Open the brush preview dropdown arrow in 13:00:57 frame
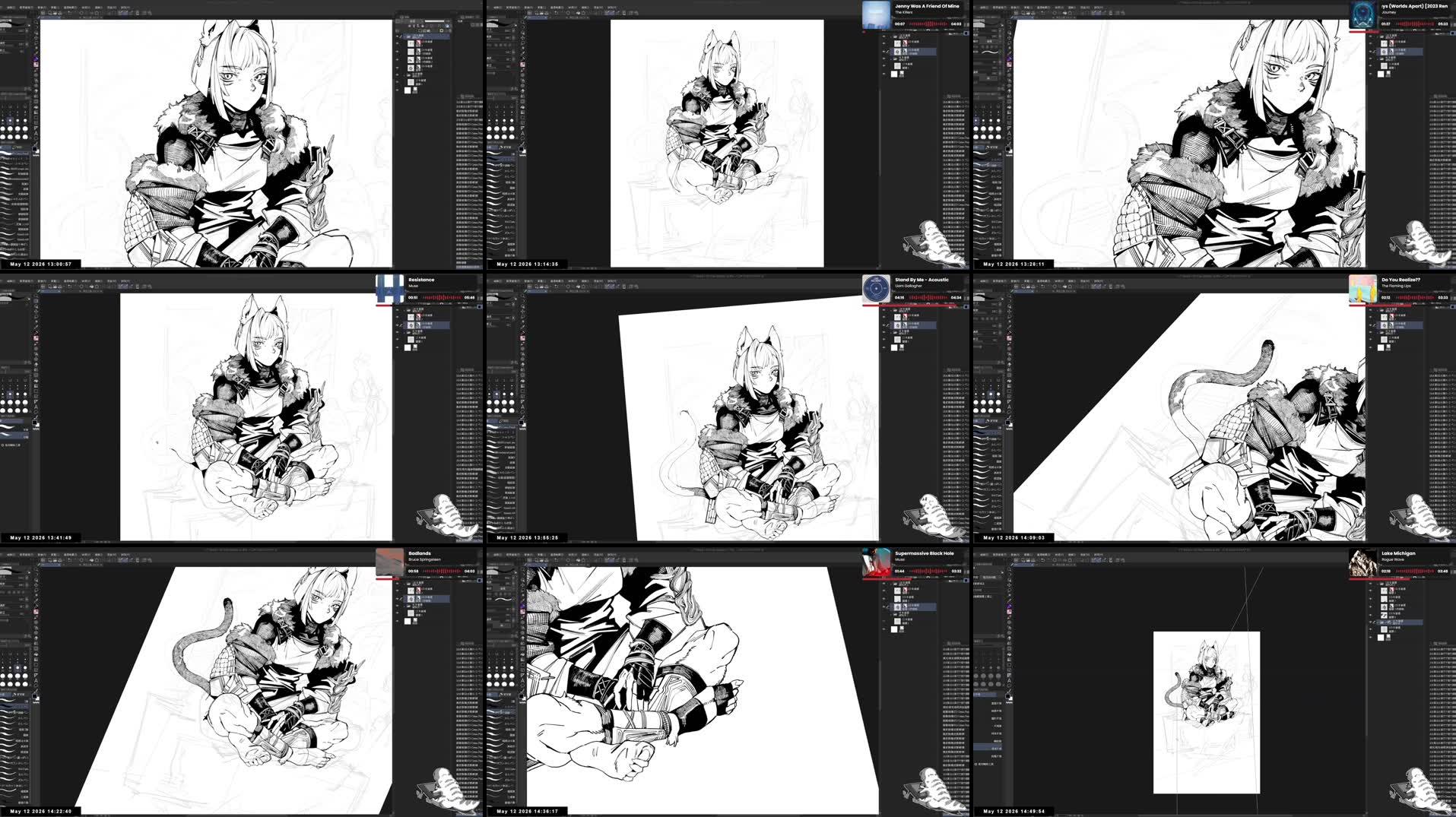This screenshot has height=817, width=1456. (x=29, y=25)
